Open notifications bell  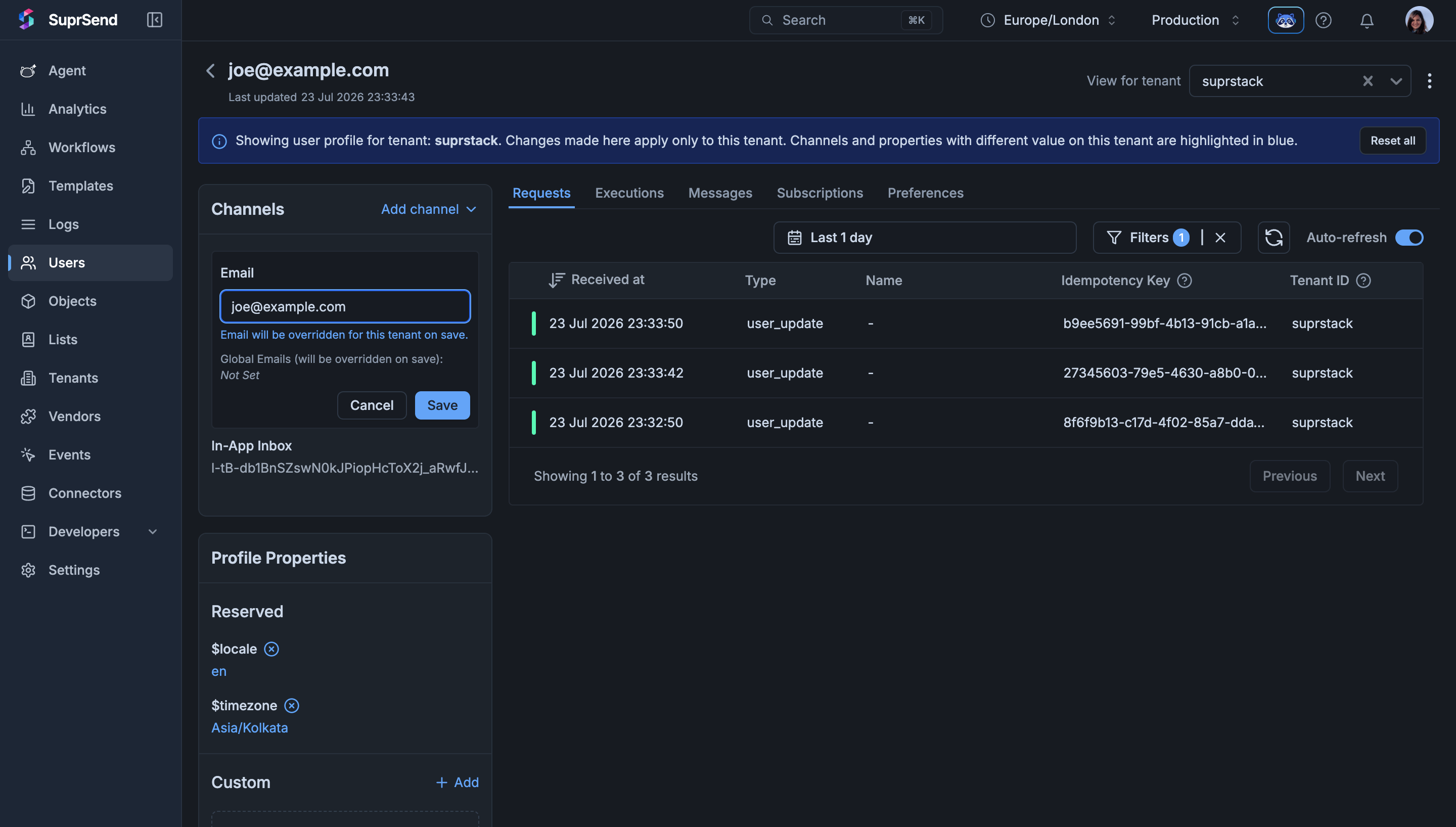click(x=1367, y=20)
